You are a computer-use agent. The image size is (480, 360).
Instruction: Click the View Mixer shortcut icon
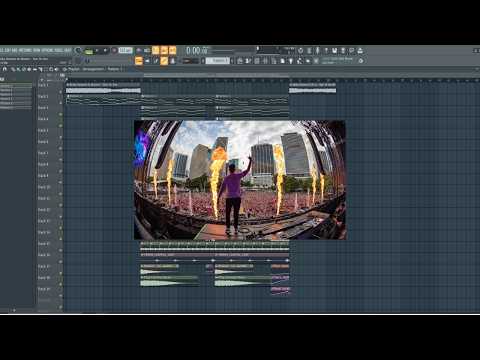265,61
